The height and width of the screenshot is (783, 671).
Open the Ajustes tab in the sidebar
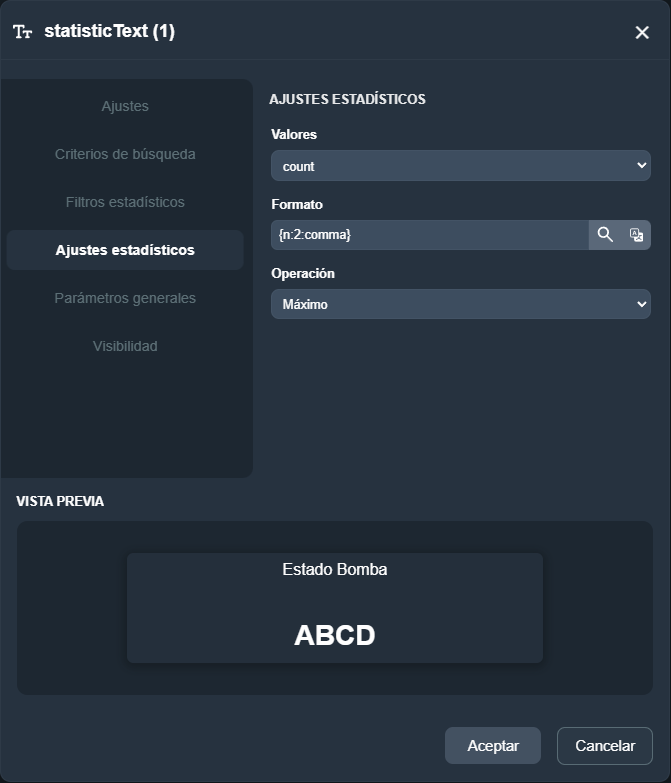click(x=125, y=106)
